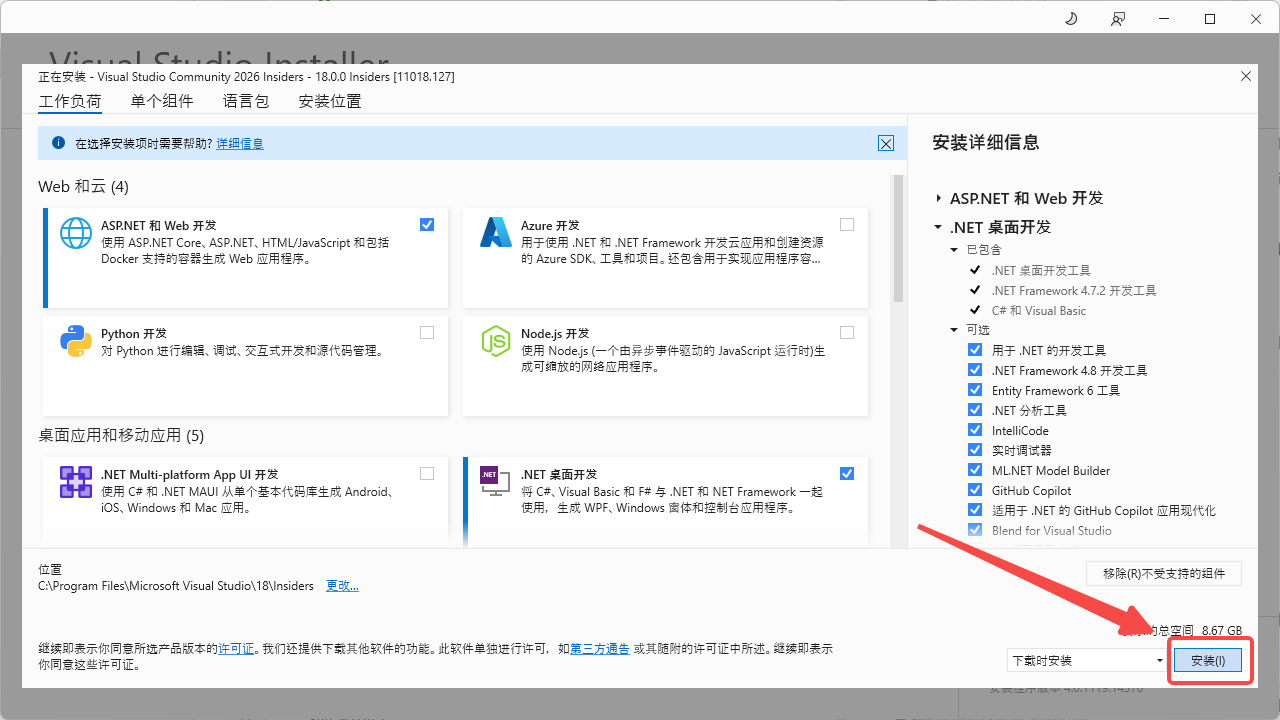Click the ASP.NET globe workload icon
This screenshot has width=1280, height=720.
click(x=76, y=232)
